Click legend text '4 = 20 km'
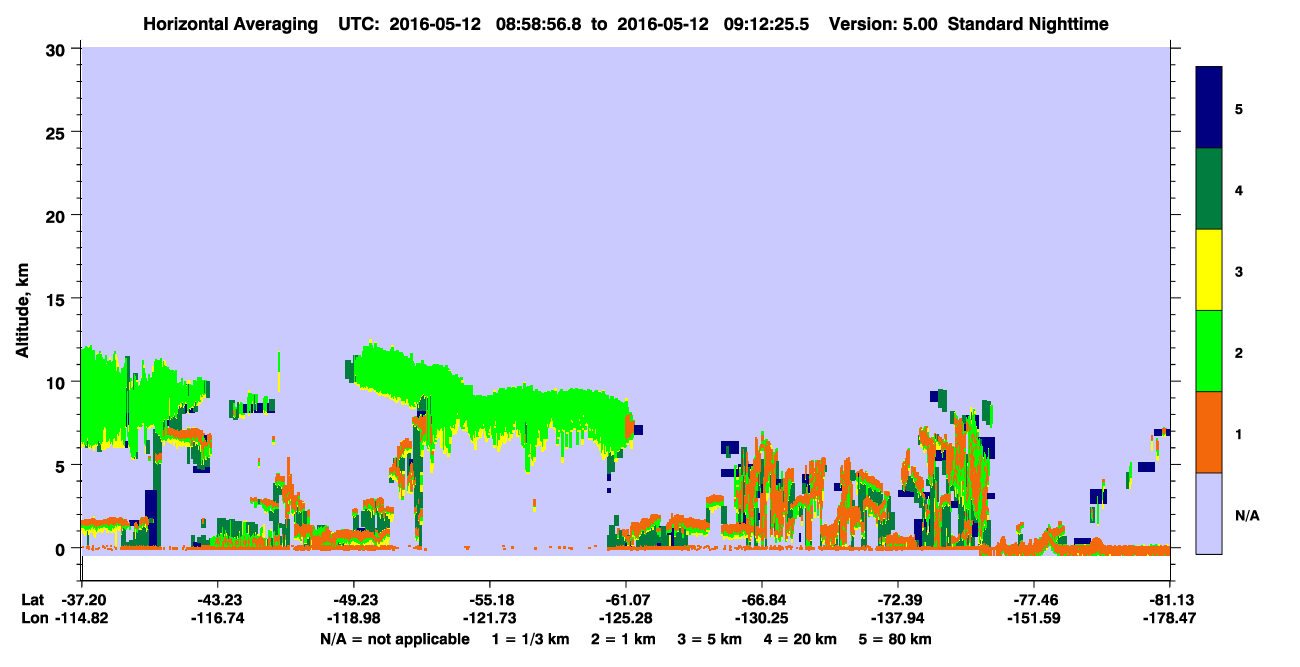Image resolution: width=1300 pixels, height=667 pixels. click(799, 638)
